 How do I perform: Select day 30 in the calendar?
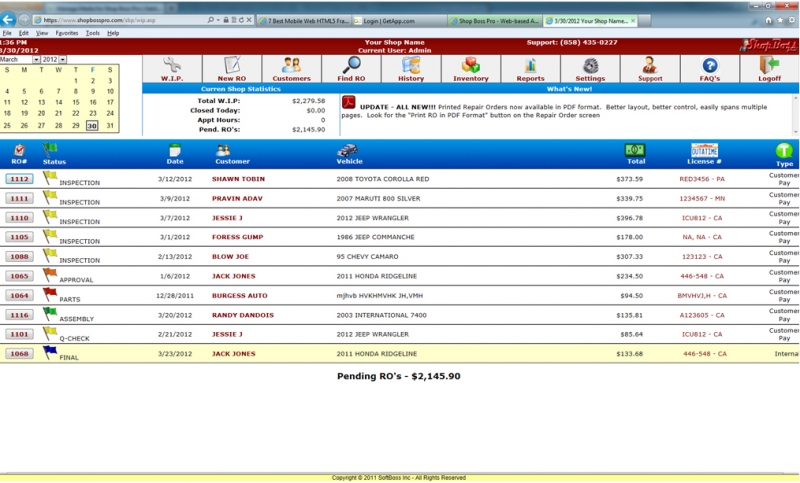[92, 125]
